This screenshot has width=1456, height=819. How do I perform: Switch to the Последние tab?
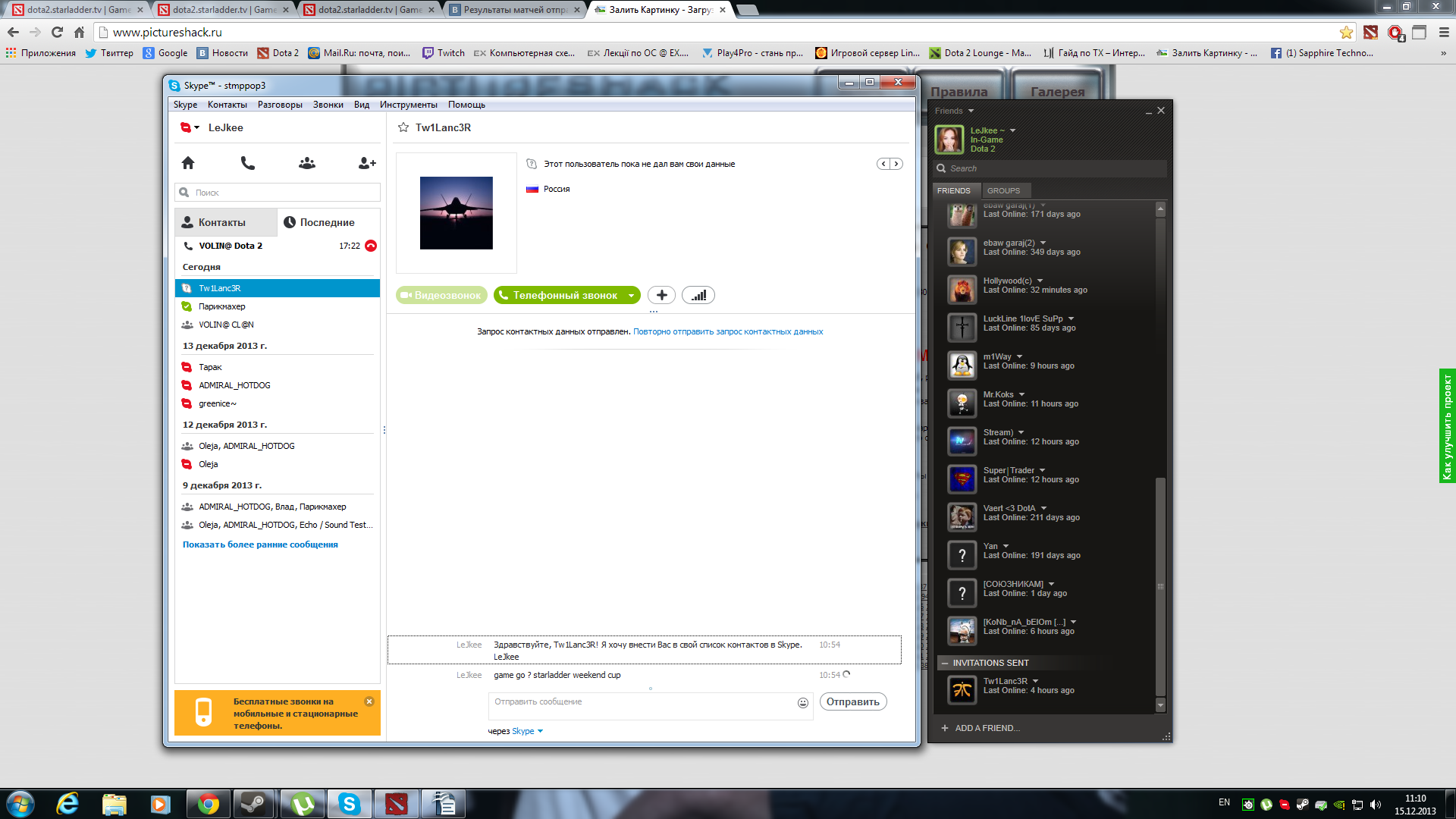pos(328,222)
